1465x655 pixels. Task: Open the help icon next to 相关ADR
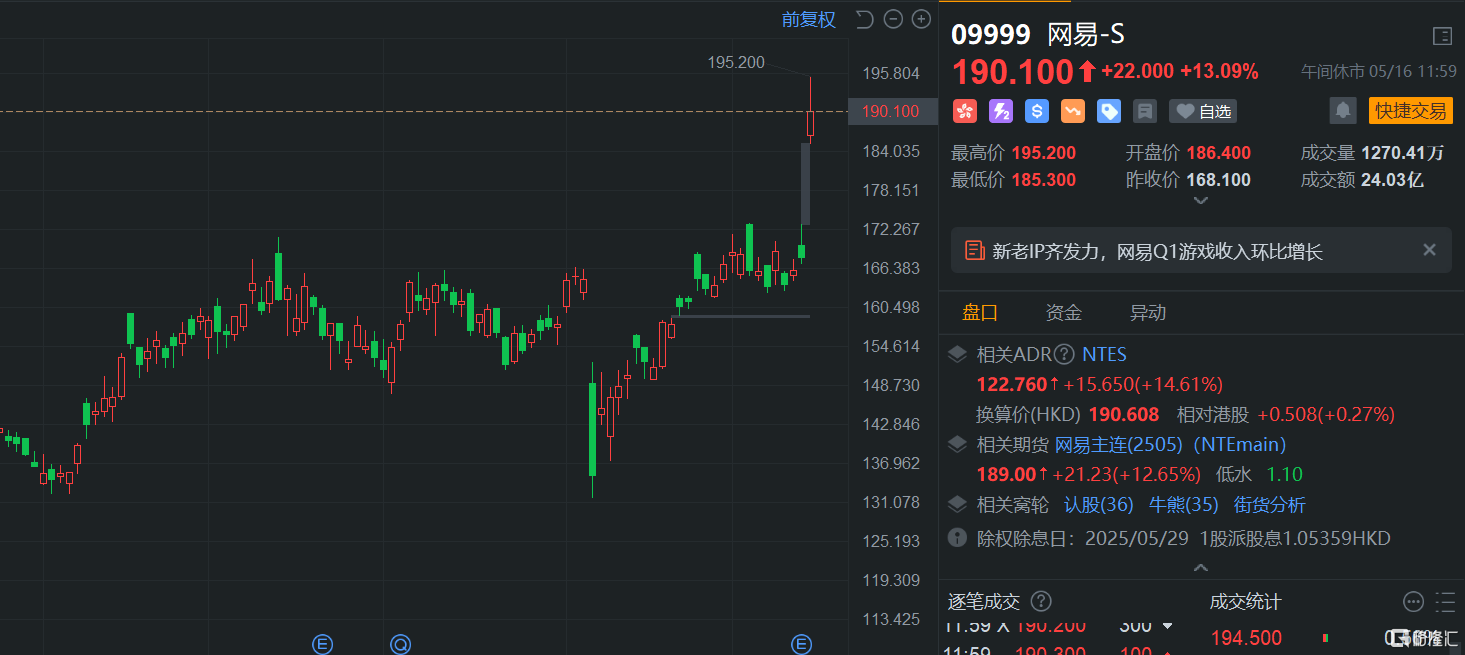tap(1064, 354)
